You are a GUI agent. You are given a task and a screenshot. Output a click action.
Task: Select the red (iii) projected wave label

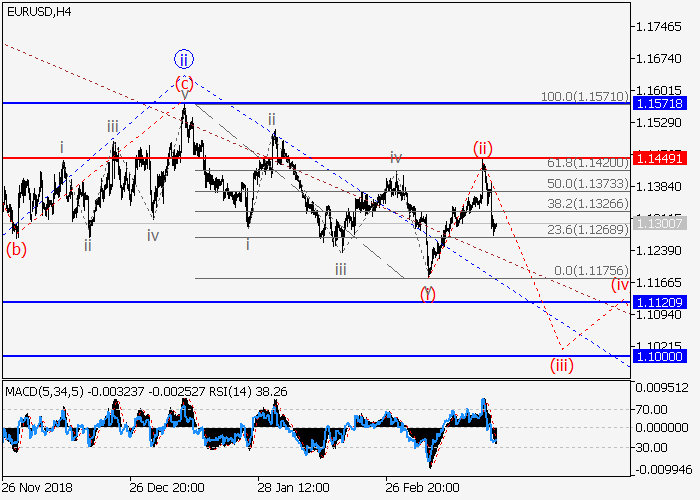[x=561, y=365]
